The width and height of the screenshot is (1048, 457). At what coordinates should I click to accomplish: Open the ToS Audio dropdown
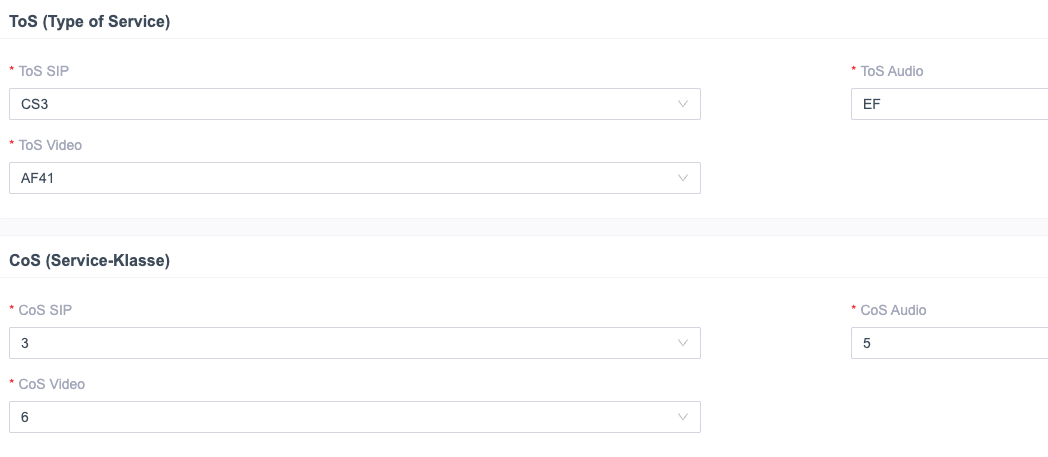tap(948, 104)
